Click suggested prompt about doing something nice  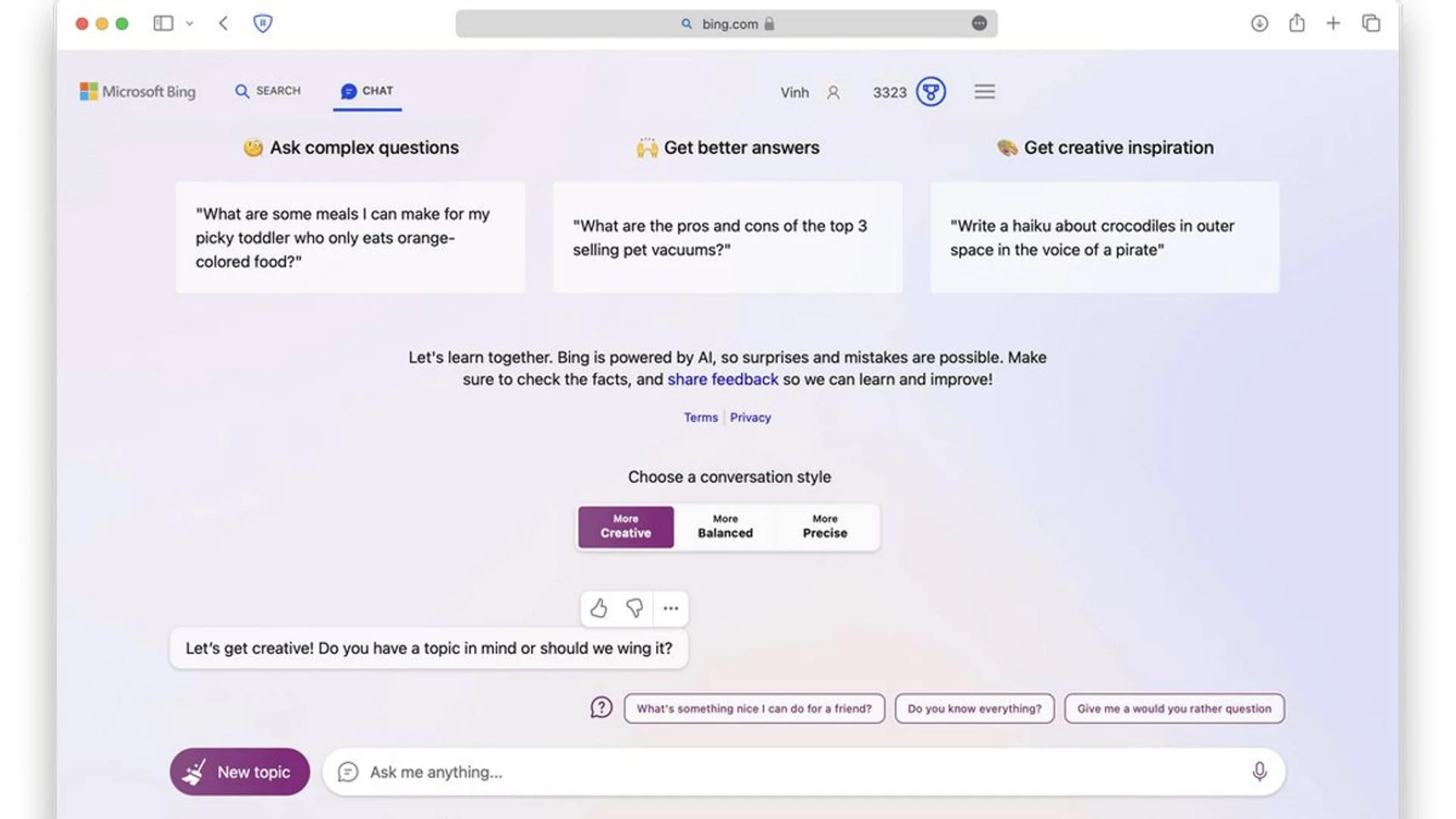coord(754,708)
